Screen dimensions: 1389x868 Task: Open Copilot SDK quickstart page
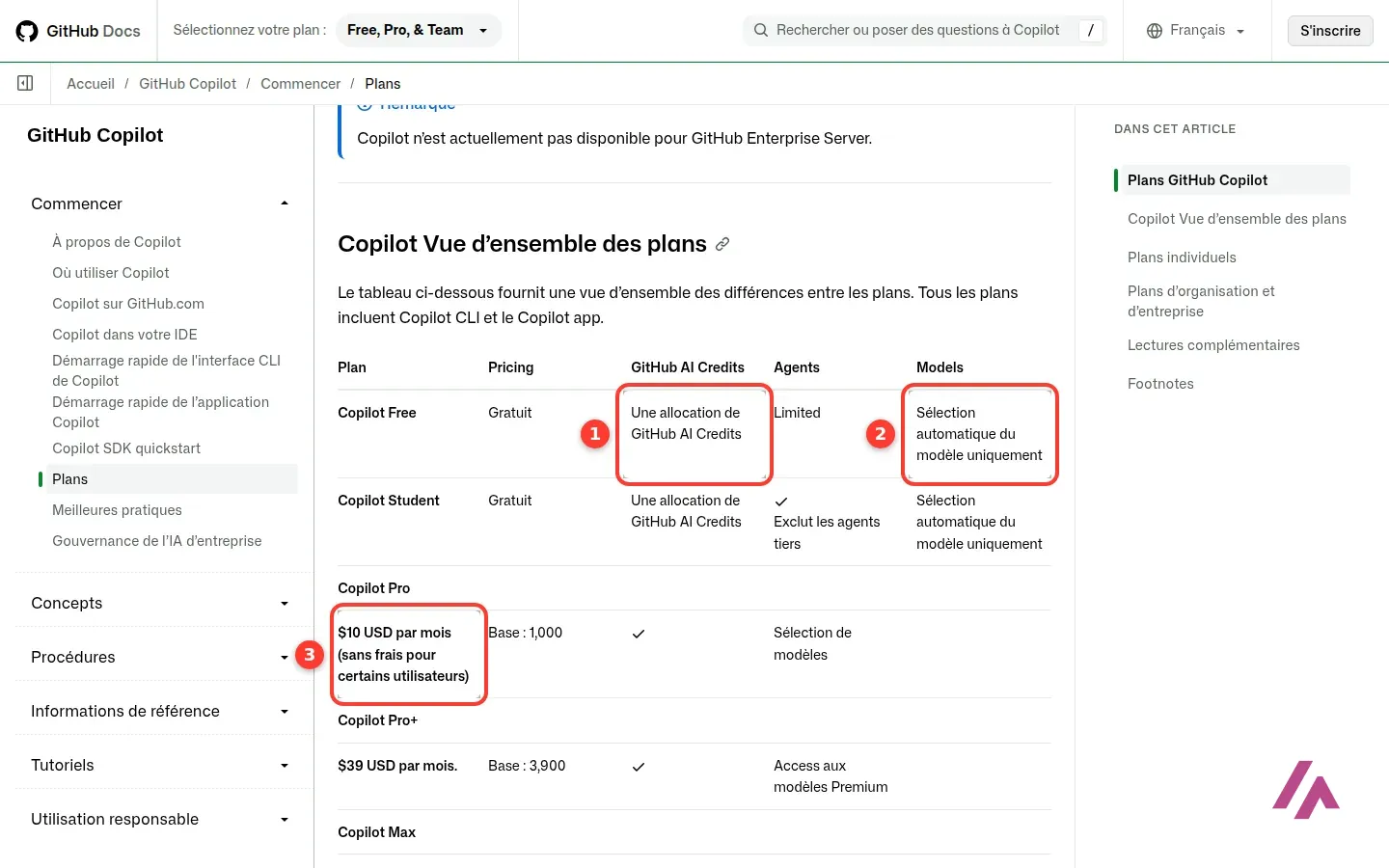click(126, 448)
